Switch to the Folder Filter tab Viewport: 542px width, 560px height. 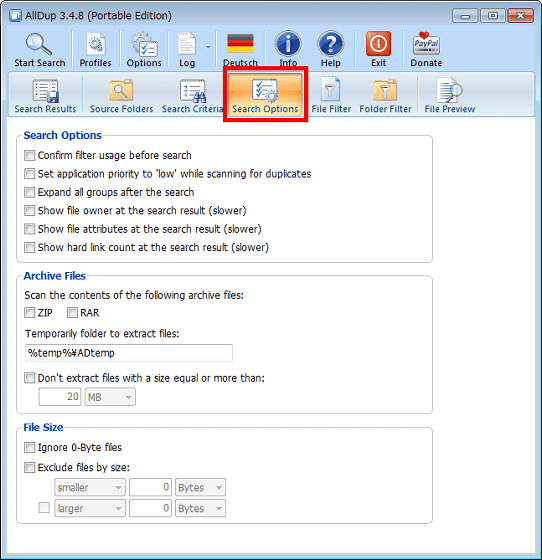[x=385, y=95]
